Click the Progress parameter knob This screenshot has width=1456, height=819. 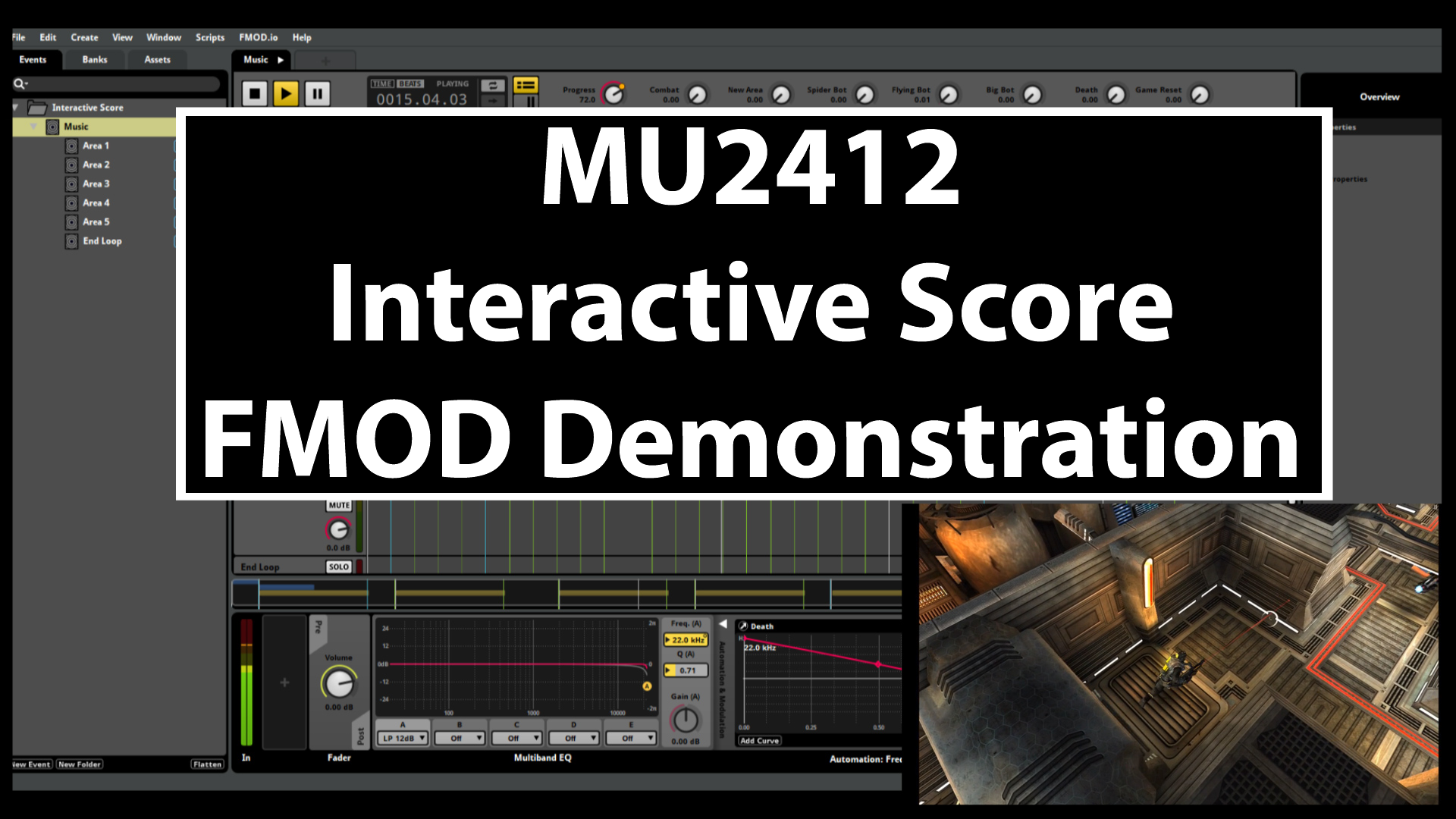(x=613, y=94)
